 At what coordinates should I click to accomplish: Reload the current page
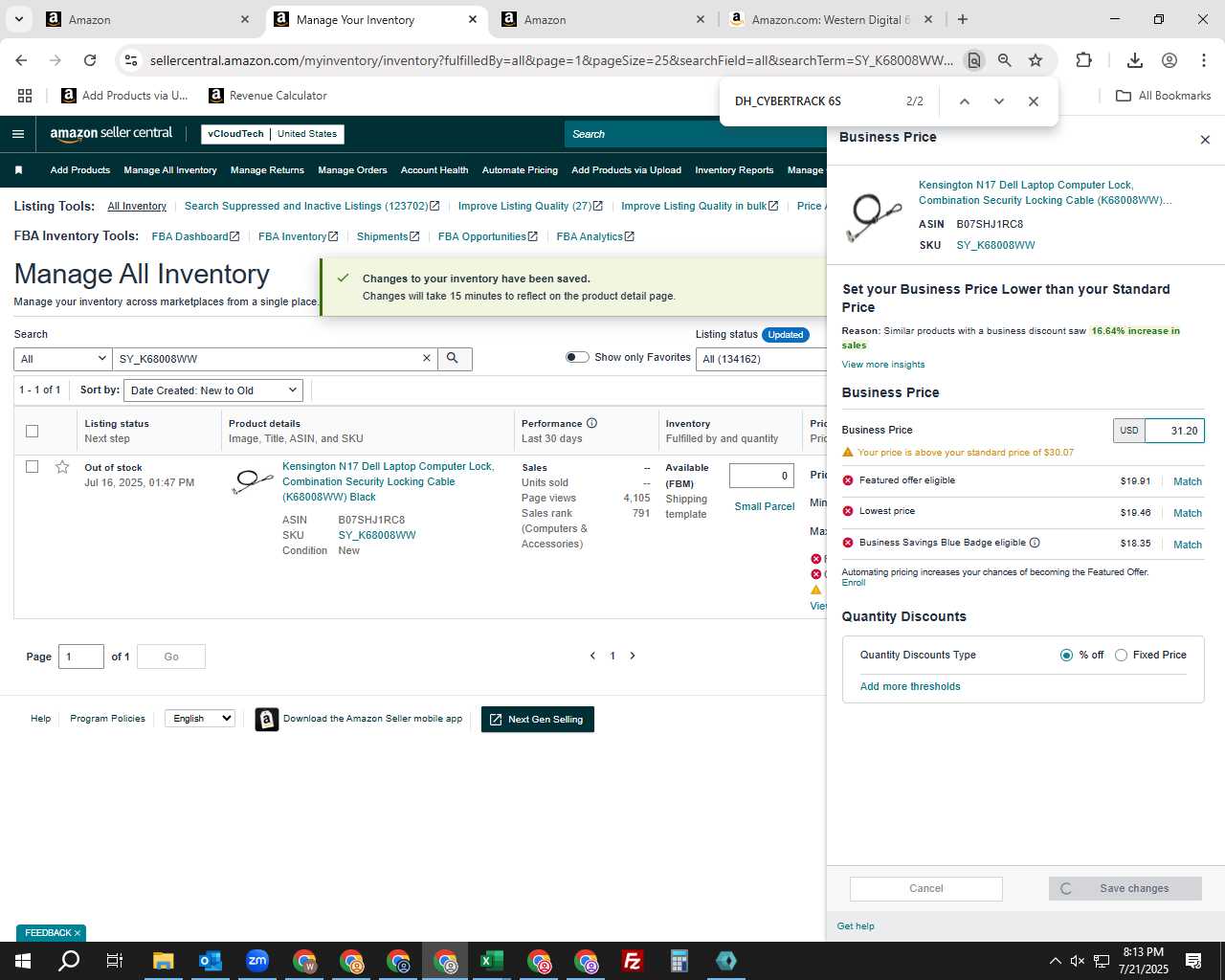coord(90,60)
